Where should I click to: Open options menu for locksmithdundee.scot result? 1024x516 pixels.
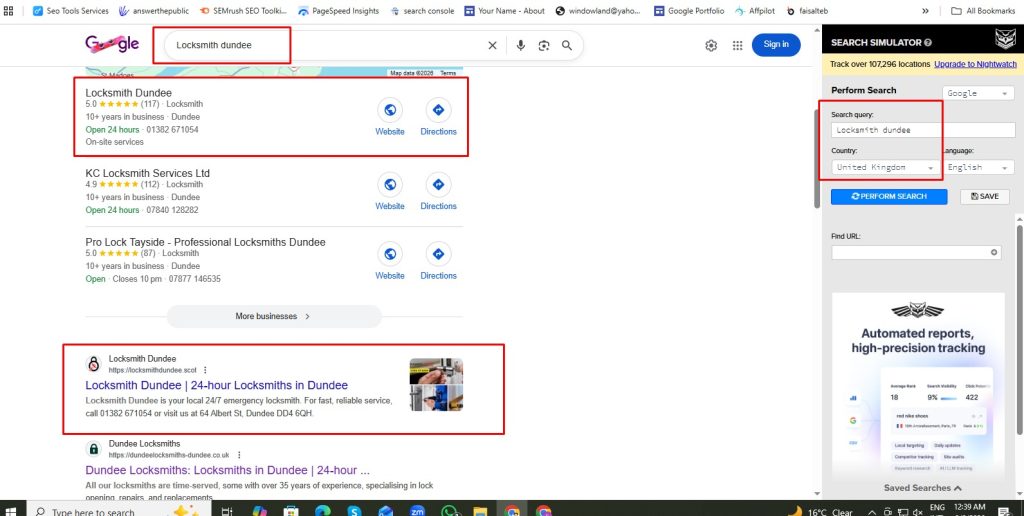click(x=205, y=370)
